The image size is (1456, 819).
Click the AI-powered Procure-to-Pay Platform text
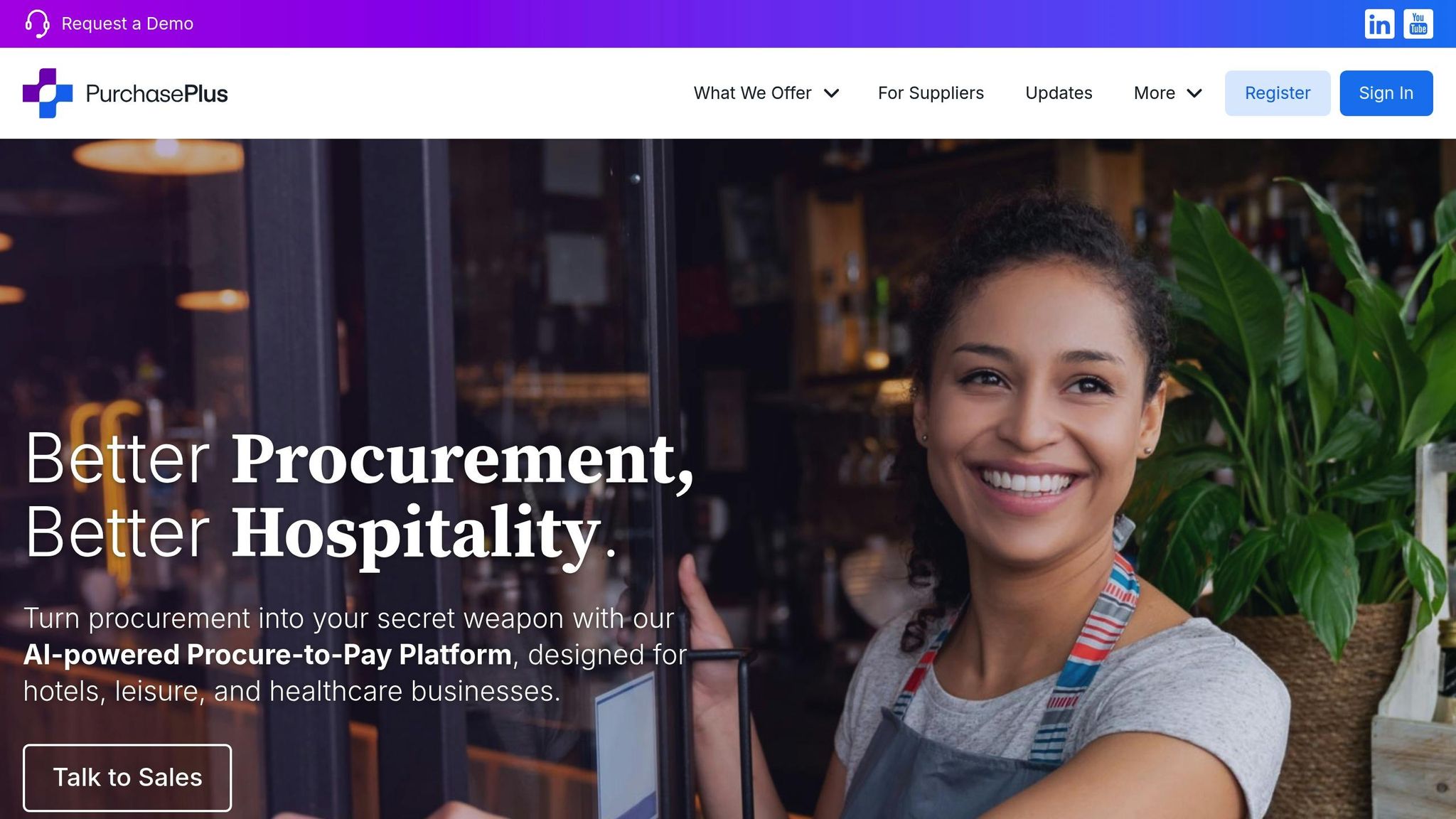tap(267, 655)
